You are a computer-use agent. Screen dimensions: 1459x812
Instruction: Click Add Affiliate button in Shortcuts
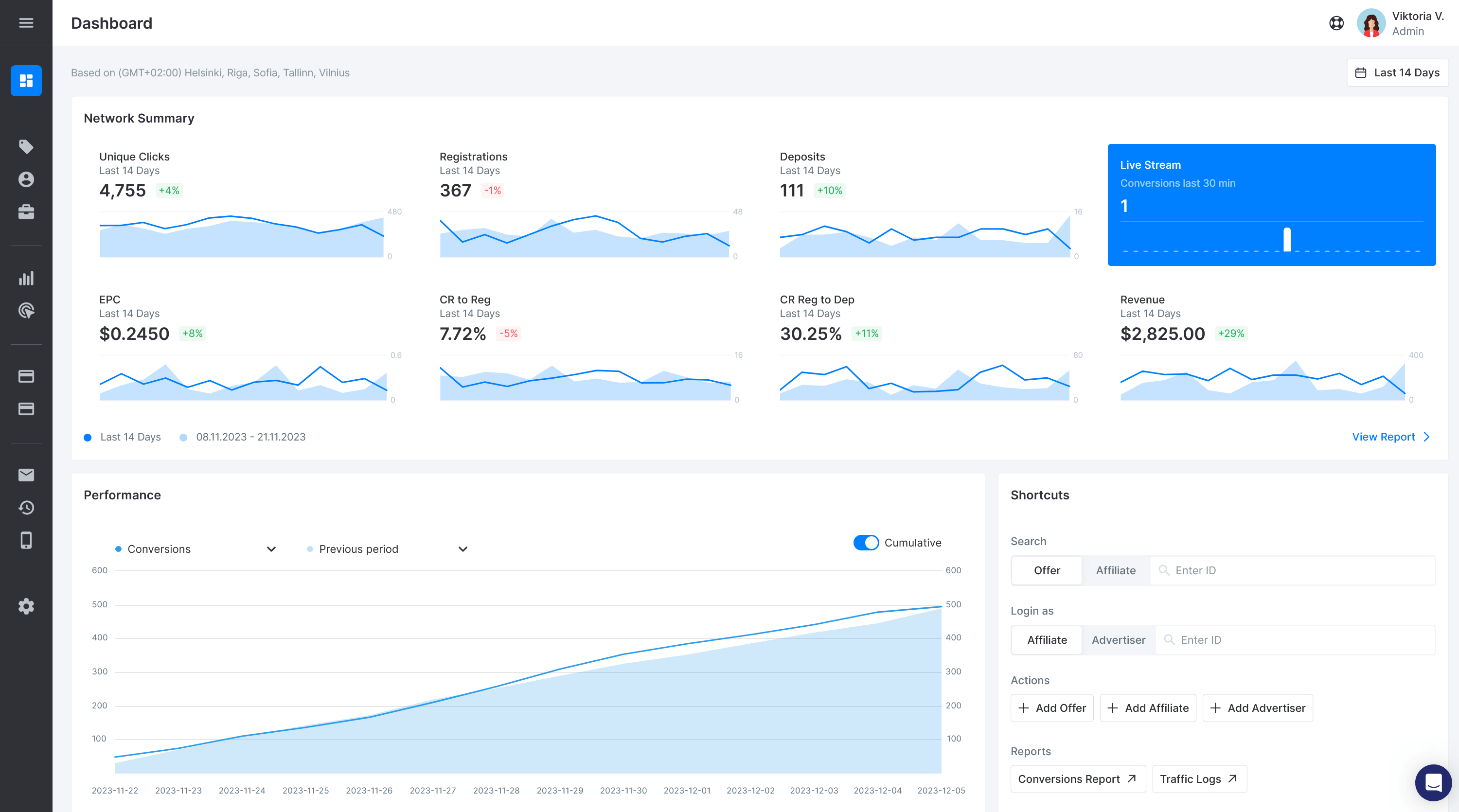coord(1148,708)
